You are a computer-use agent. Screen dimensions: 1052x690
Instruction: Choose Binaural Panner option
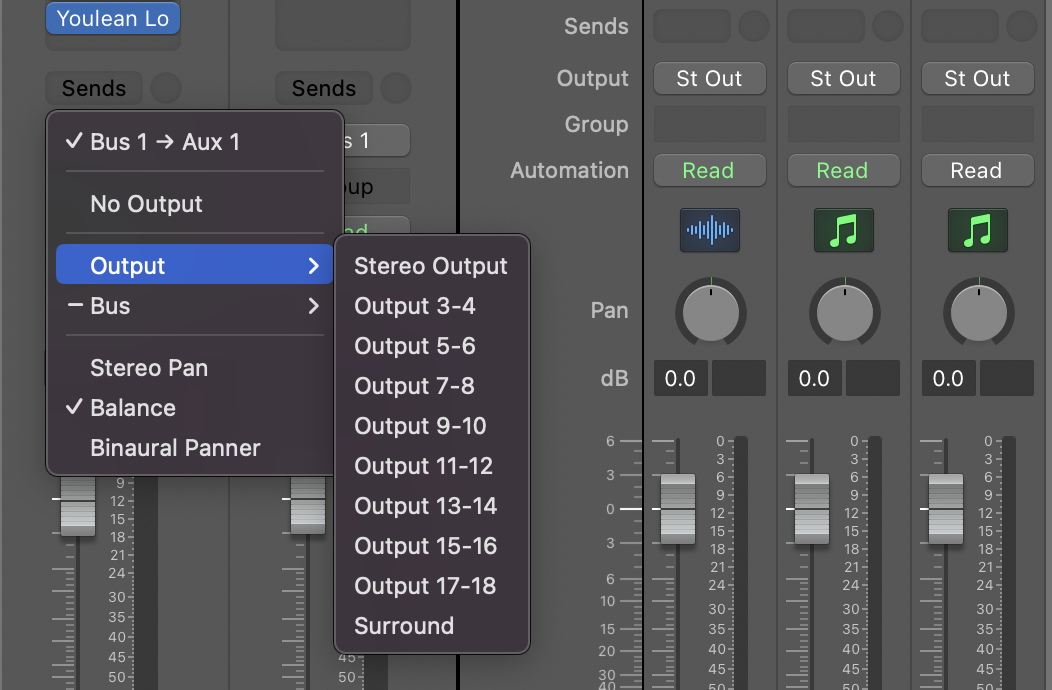[x=195, y=448]
